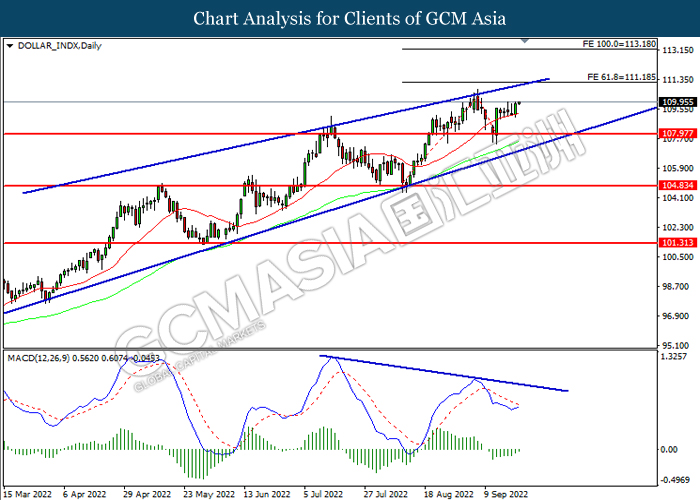Image resolution: width=700 pixels, height=500 pixels.
Task: Click the 15 Mar 2022 date label
Action: [27, 494]
